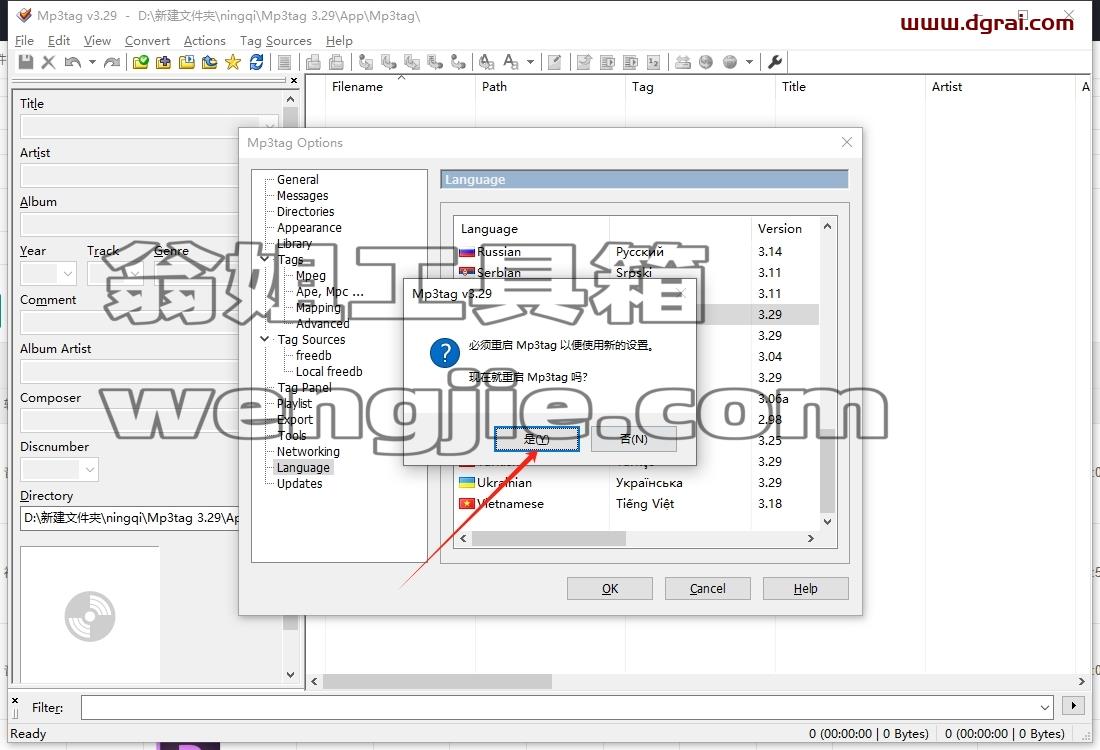Viewport: 1100px width, 750px height.
Task: Open the Year dropdown in tag panel
Action: 68,273
